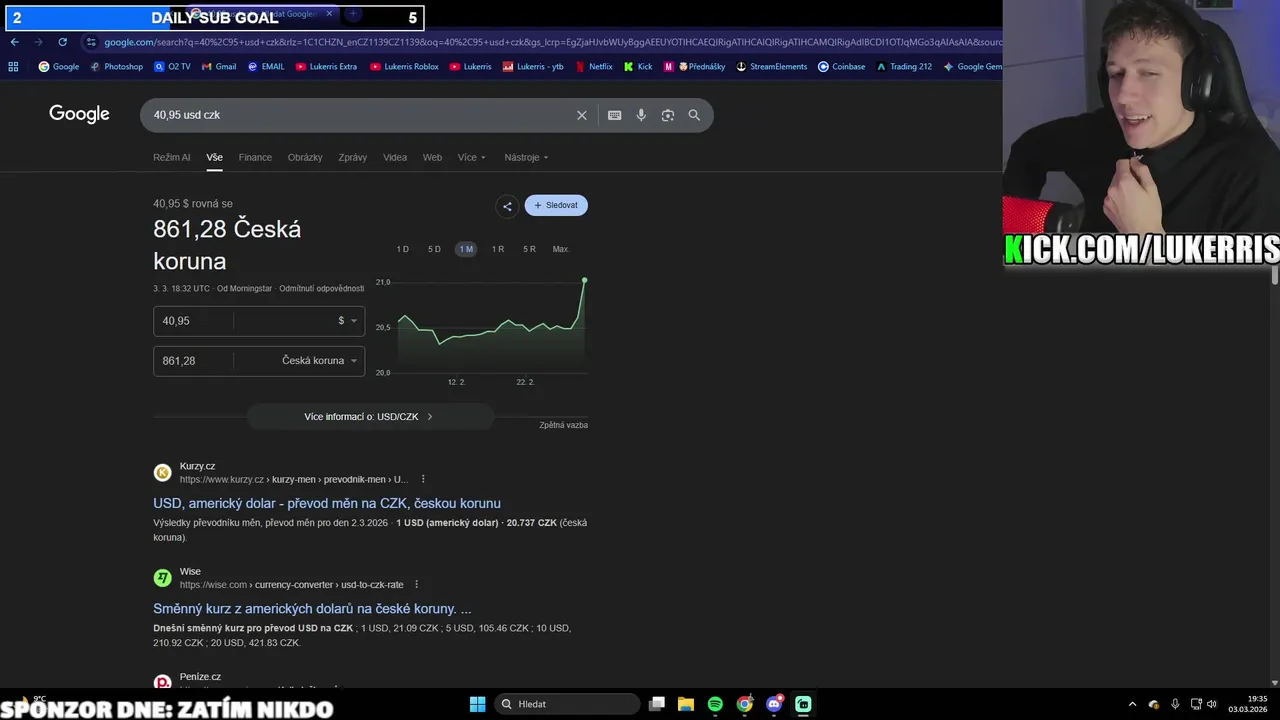Open Windows Start menu
1280x720 pixels.
(478, 704)
